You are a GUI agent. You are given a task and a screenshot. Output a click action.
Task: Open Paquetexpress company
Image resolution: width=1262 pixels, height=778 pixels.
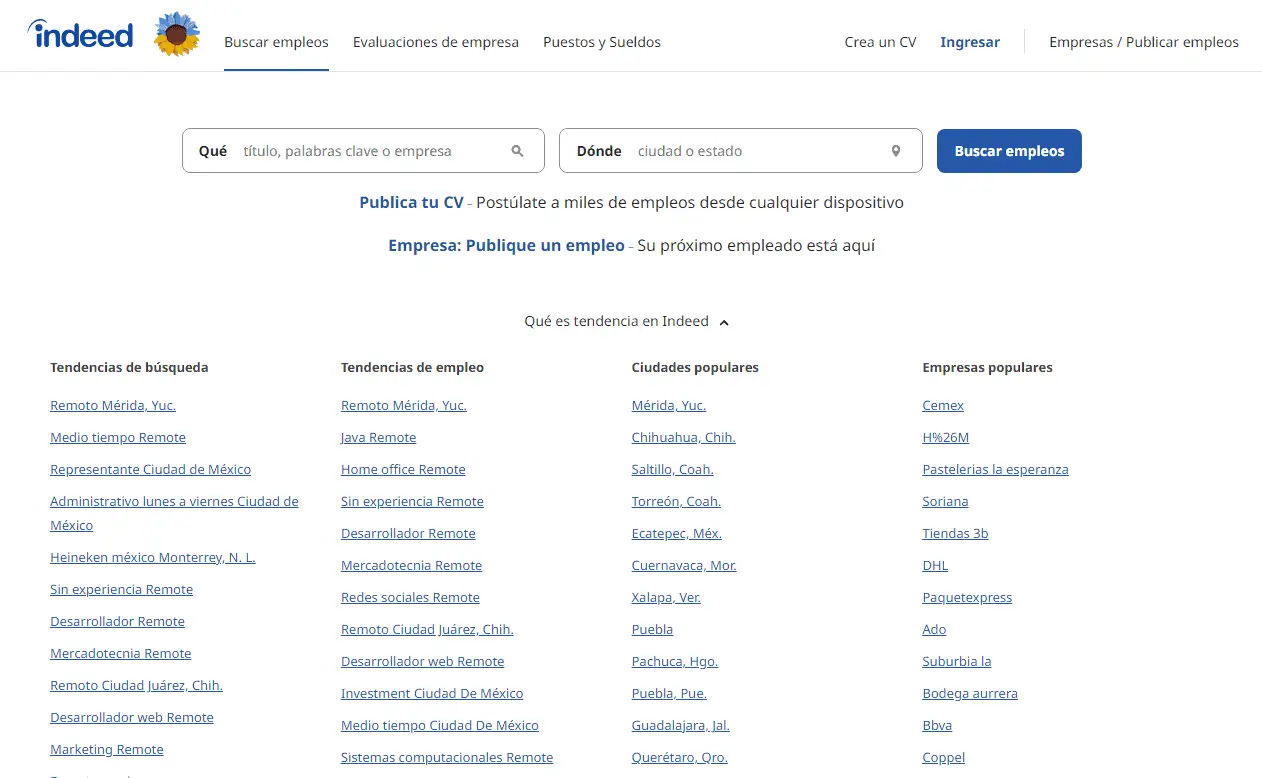[x=967, y=597]
